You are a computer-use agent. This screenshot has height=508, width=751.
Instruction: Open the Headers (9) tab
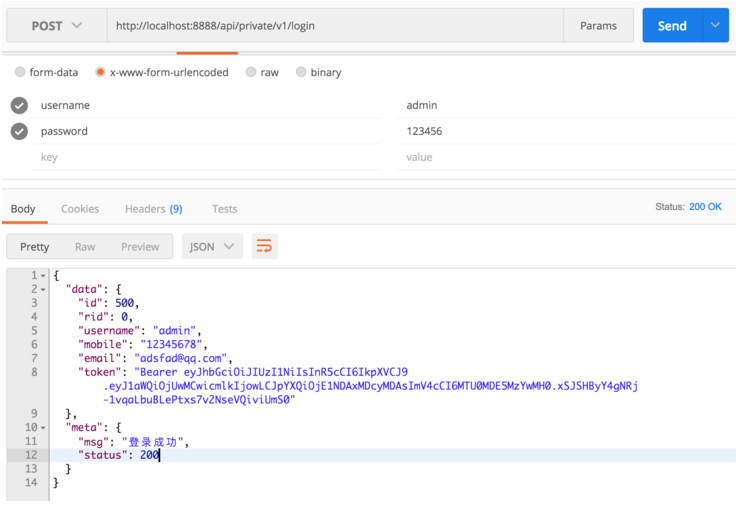(x=153, y=209)
